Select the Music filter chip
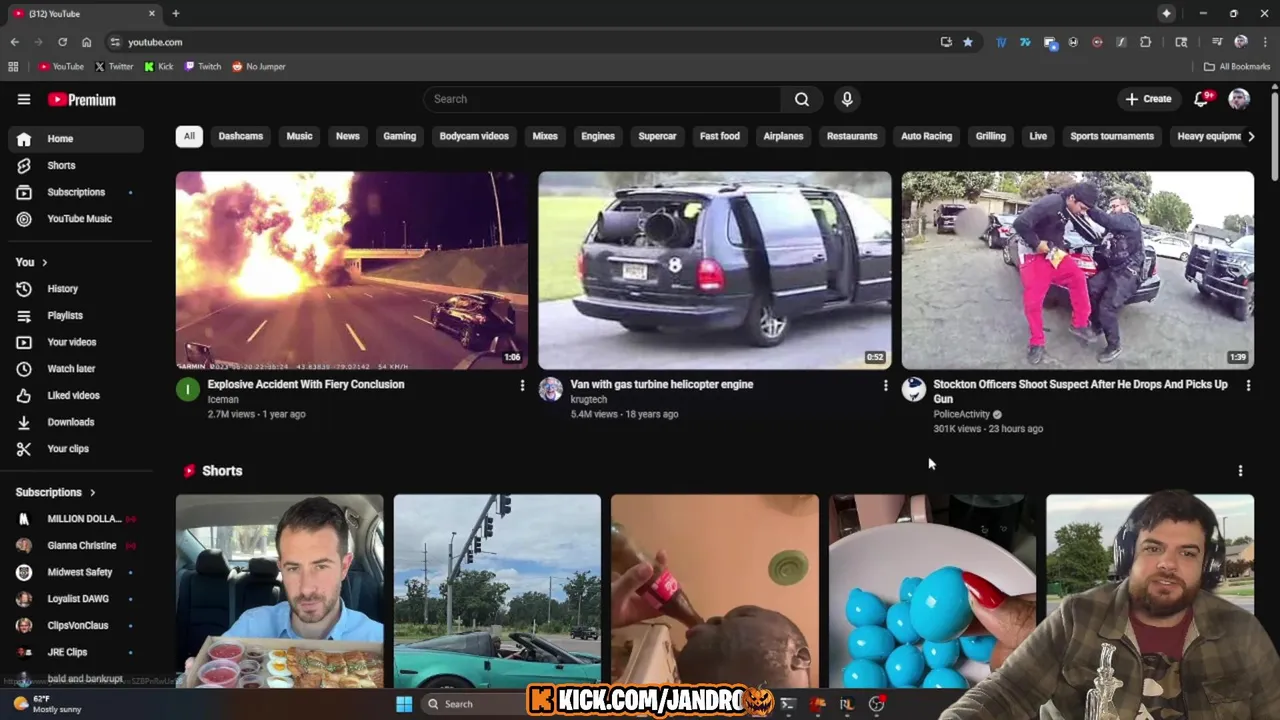The height and width of the screenshot is (720, 1280). tap(300, 136)
